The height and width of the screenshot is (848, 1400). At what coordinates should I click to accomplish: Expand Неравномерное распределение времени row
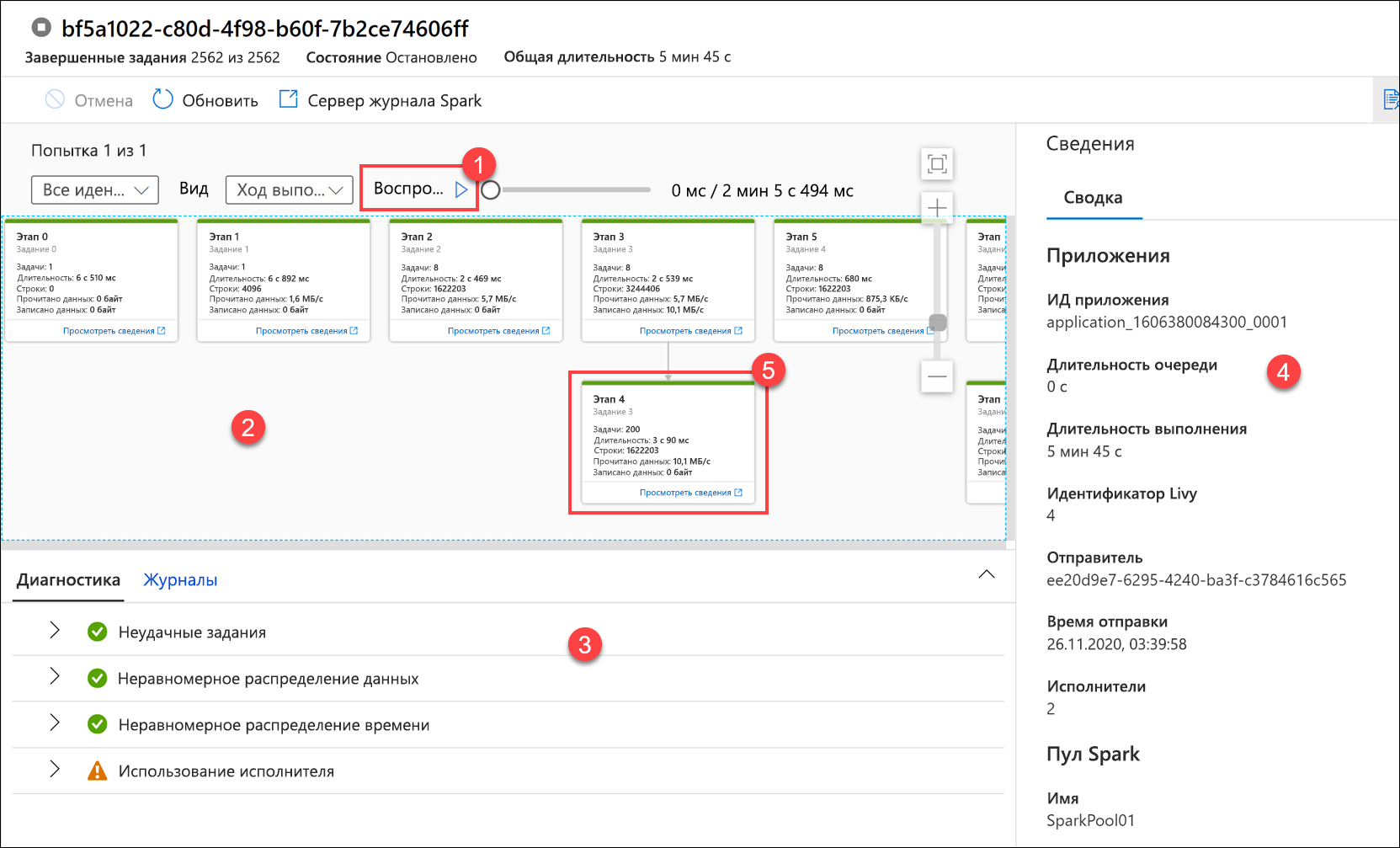point(55,723)
